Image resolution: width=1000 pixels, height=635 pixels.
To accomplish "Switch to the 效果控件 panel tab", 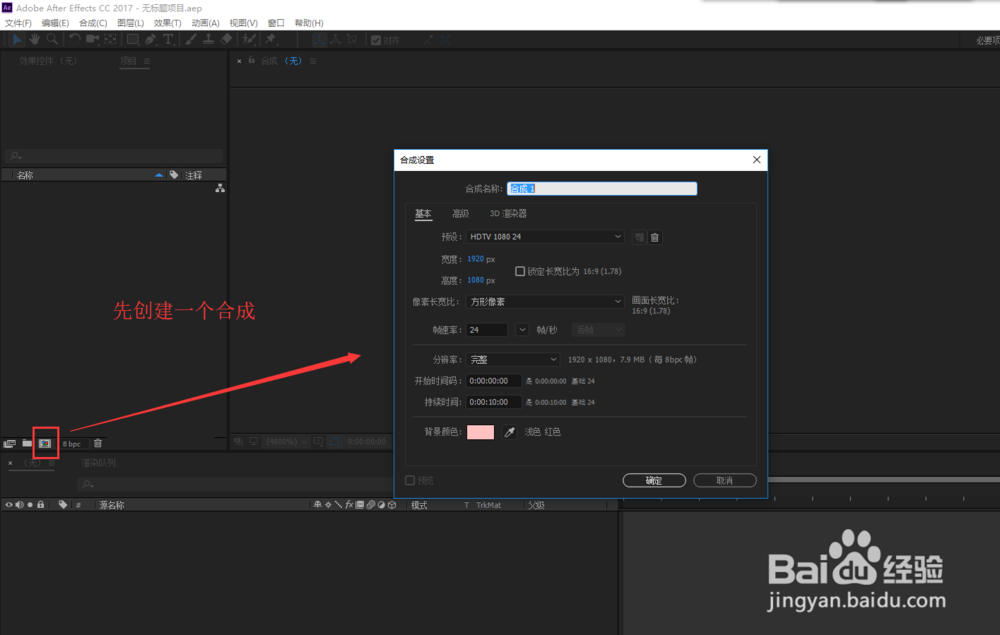I will pyautogui.click(x=48, y=61).
